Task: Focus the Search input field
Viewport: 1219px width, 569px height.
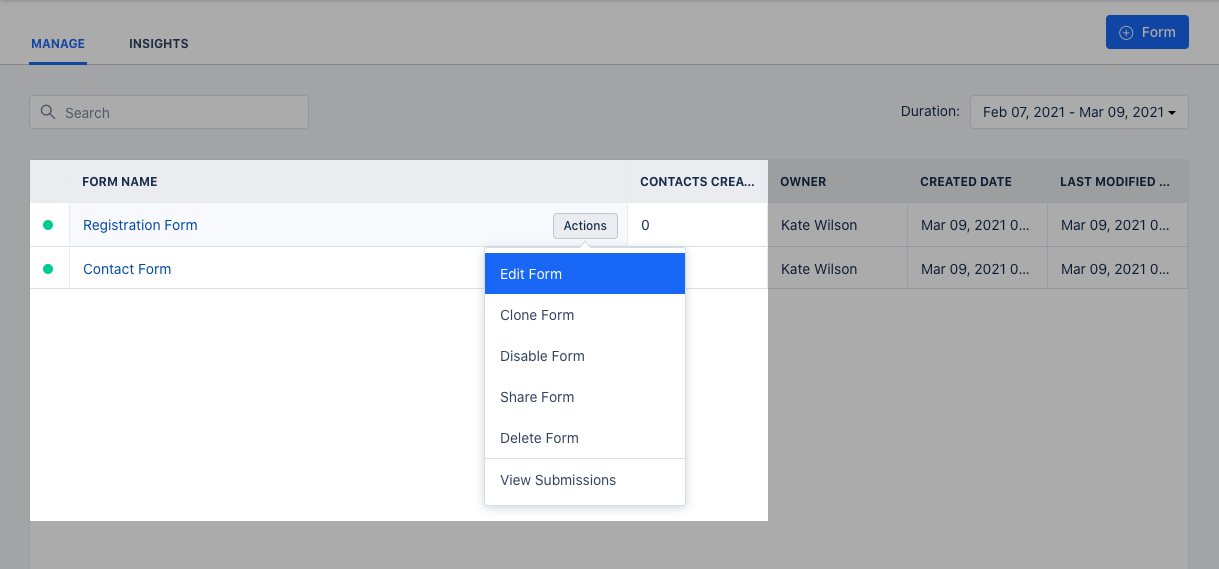Action: (169, 112)
